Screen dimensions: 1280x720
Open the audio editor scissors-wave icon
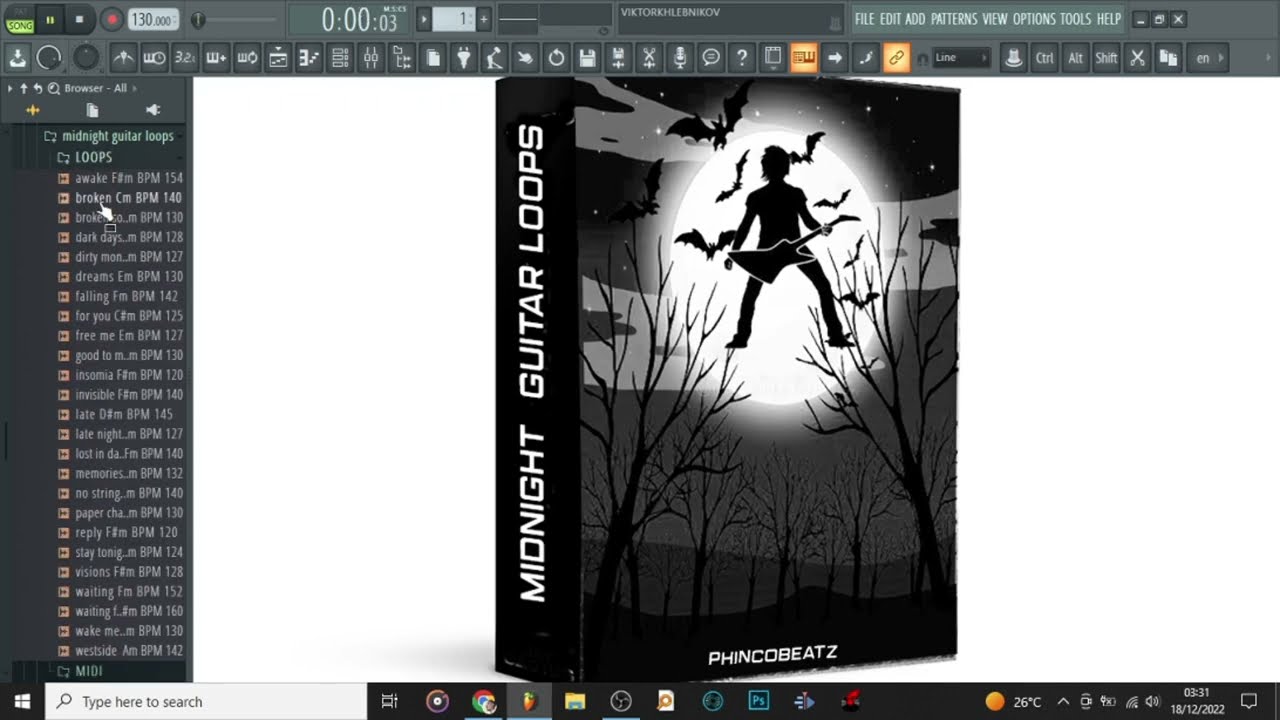tap(649, 58)
